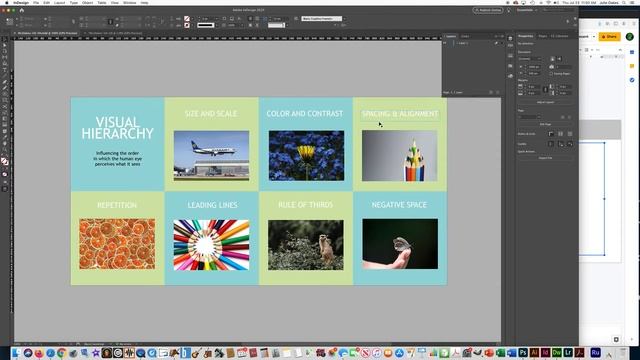Select the Selection tool in the Tools panel
This screenshot has height=360, width=640.
(5, 40)
